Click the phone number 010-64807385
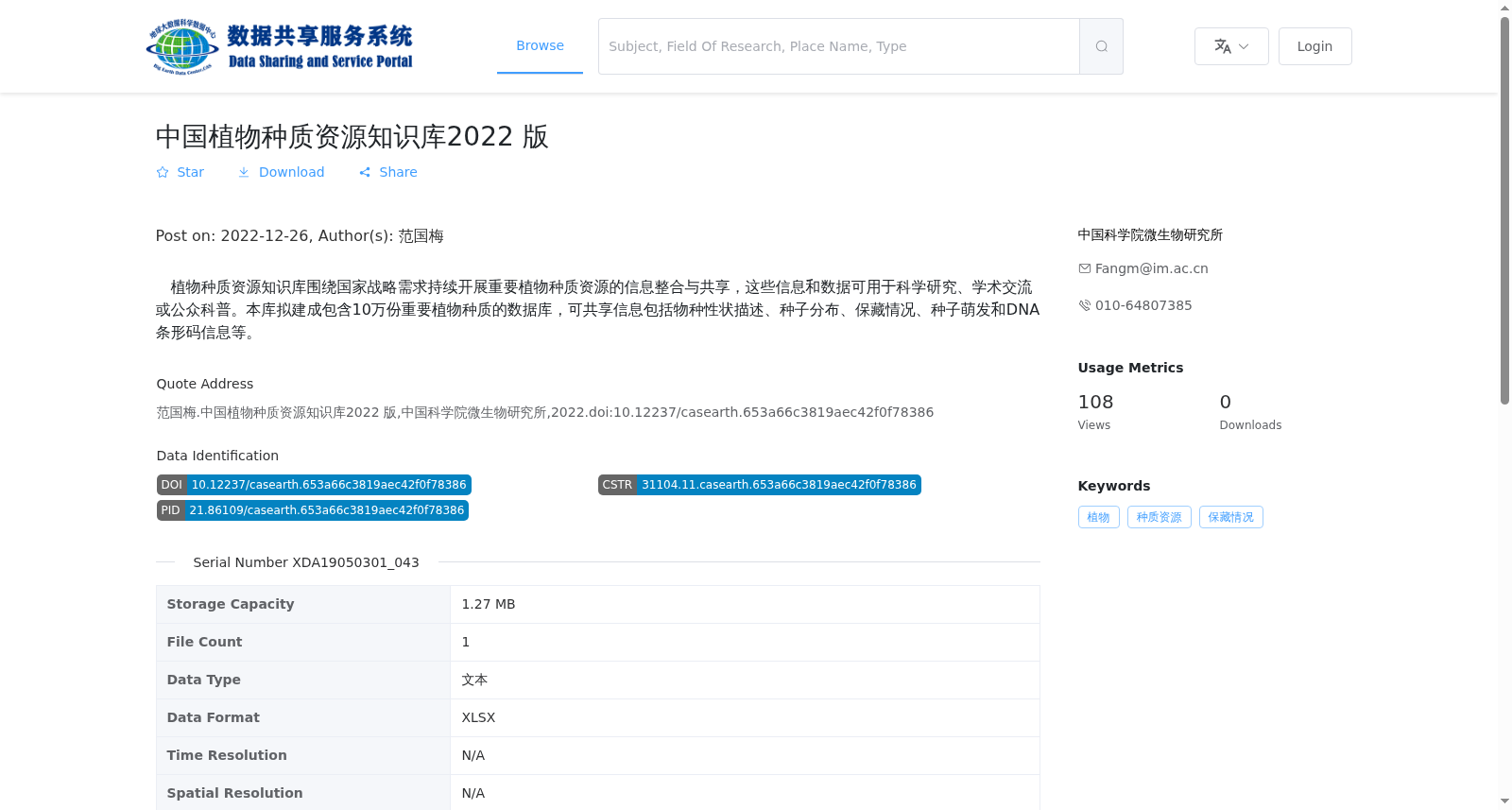 (x=1143, y=305)
